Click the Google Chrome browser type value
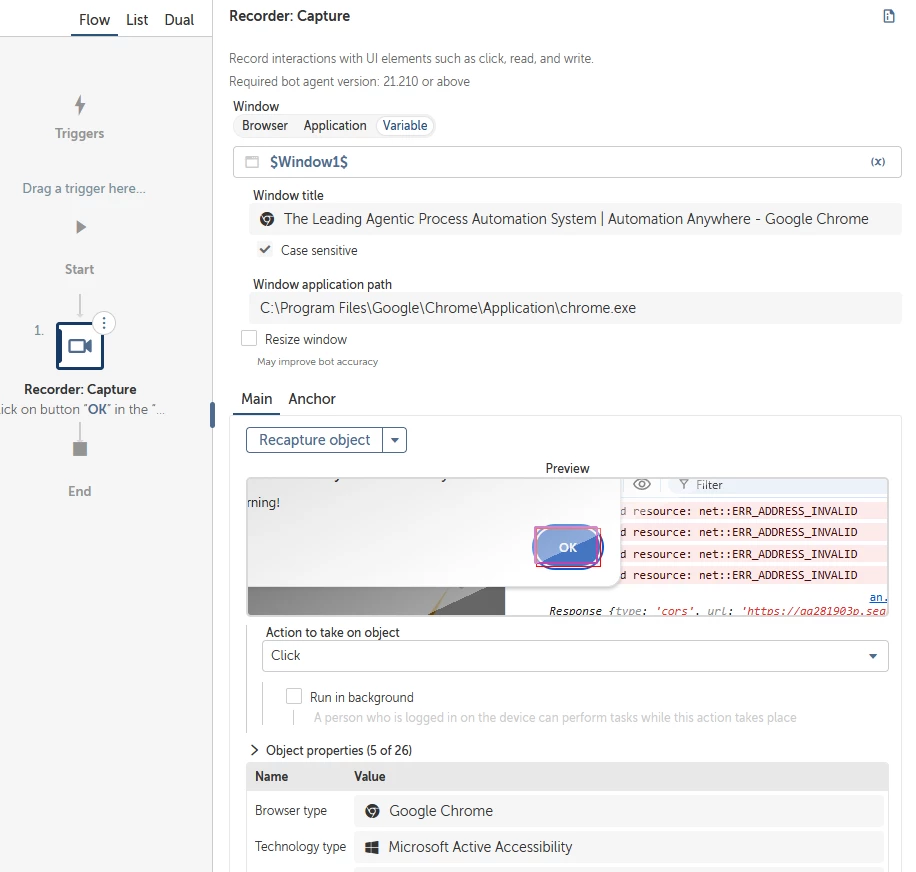This screenshot has height=872, width=916. (619, 811)
